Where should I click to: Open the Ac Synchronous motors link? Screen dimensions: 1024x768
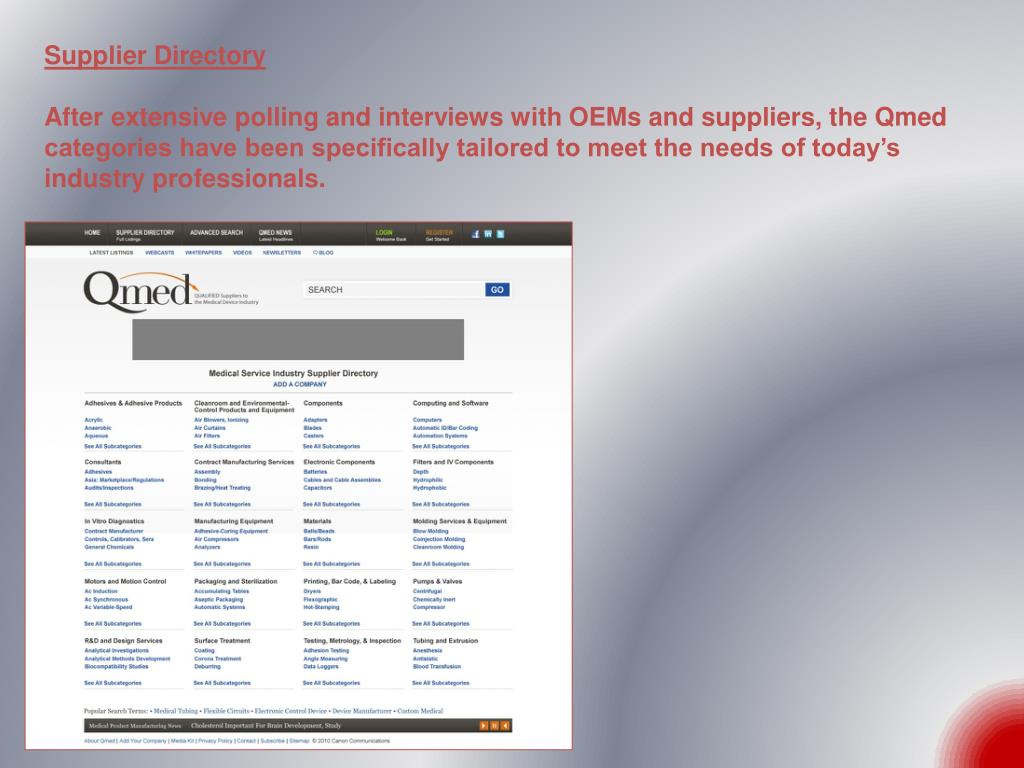pos(106,600)
